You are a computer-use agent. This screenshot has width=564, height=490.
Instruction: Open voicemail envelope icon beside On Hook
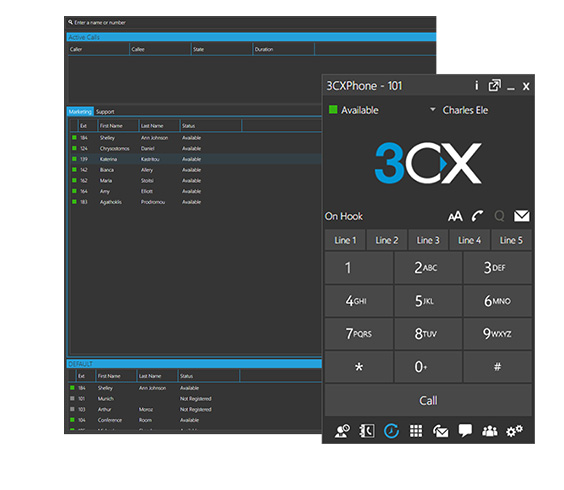pos(522,216)
